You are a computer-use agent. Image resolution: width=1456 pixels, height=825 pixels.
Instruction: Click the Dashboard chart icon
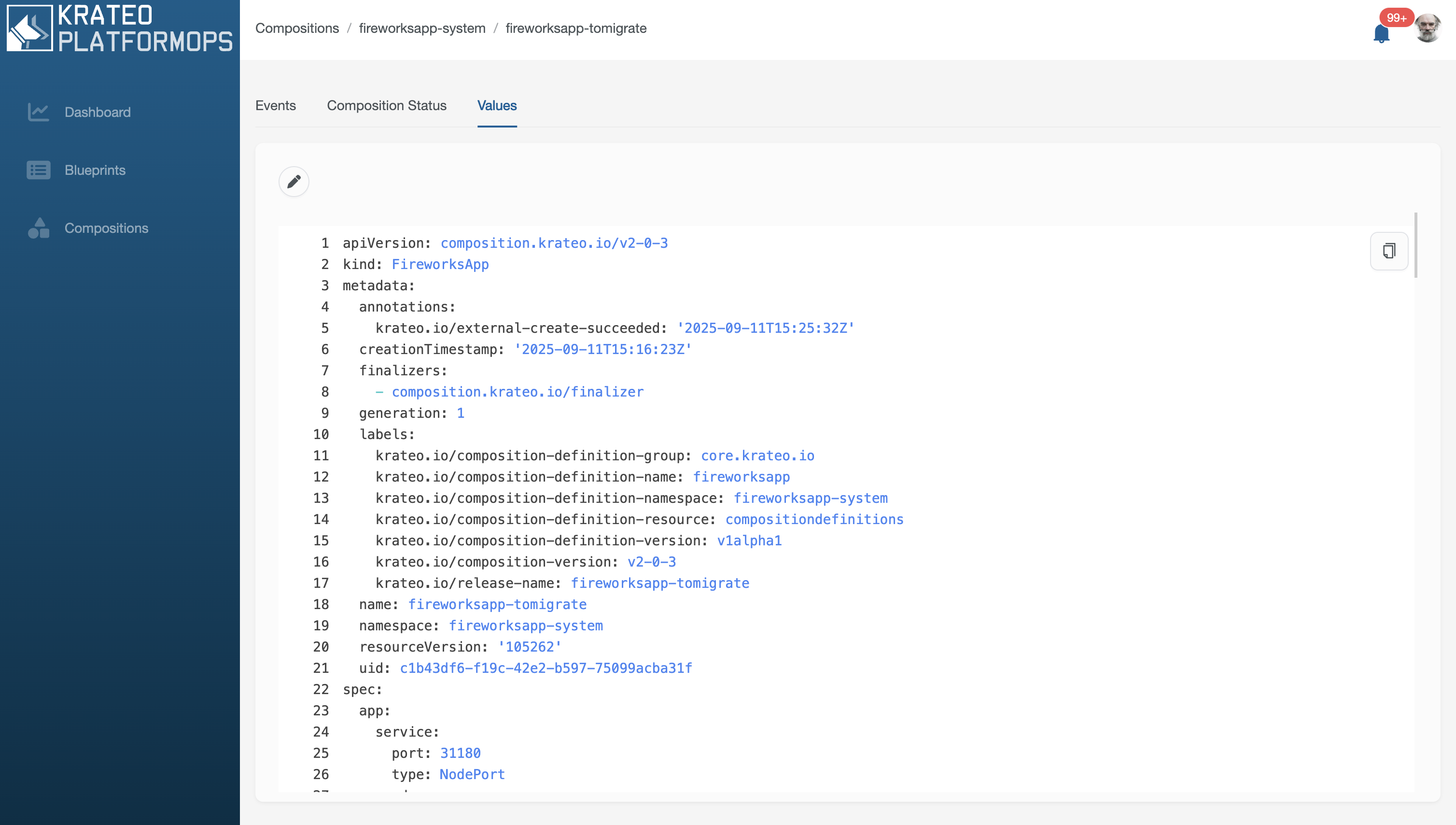pyautogui.click(x=38, y=112)
